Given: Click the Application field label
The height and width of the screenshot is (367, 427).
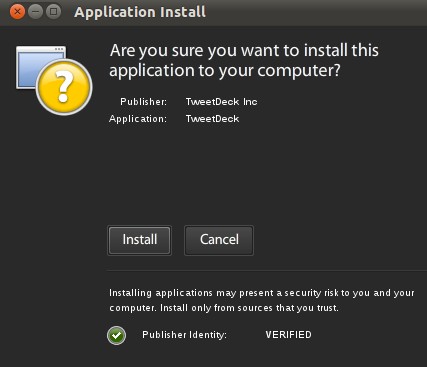Looking at the screenshot, I should (x=138, y=119).
